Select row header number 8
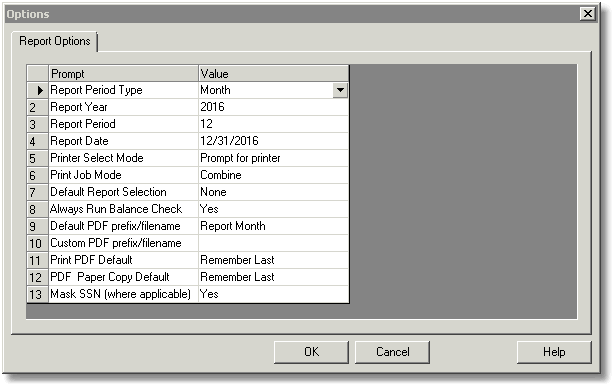This screenshot has width=615, height=388. point(38,209)
